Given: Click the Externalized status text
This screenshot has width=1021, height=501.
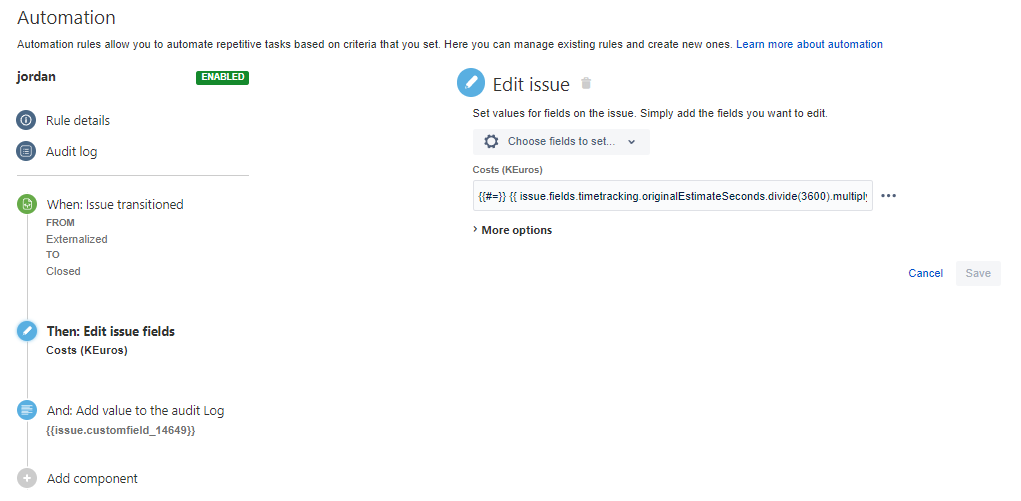Looking at the screenshot, I should pos(77,239).
